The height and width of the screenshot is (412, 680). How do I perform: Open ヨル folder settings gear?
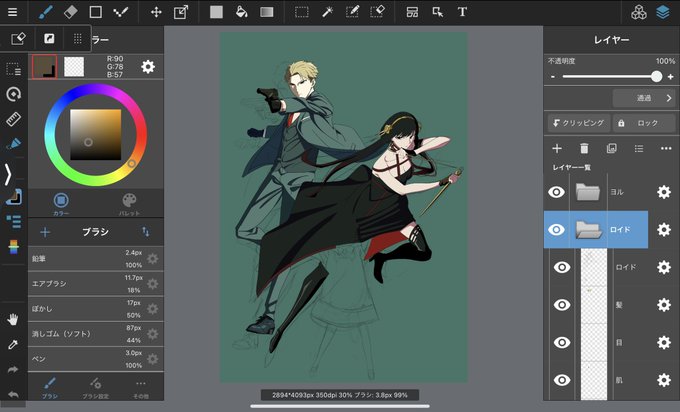[664, 192]
